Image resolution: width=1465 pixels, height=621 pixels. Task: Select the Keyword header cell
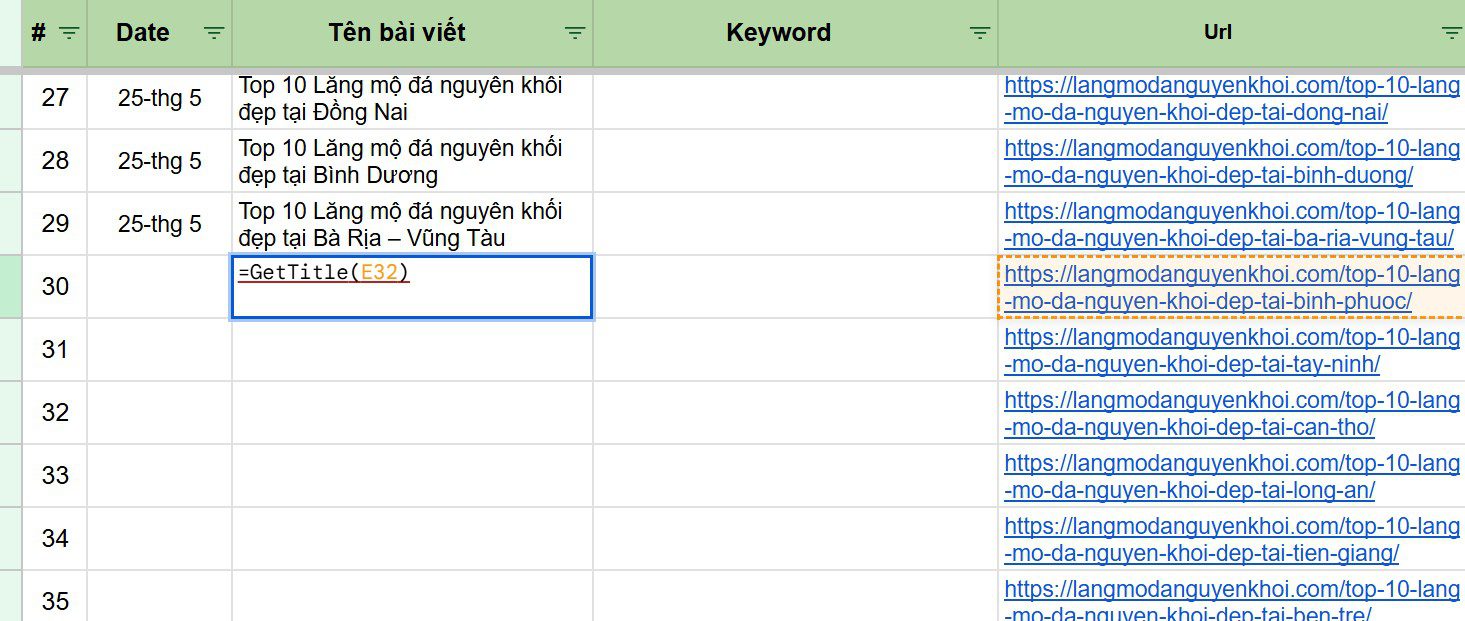[x=795, y=33]
